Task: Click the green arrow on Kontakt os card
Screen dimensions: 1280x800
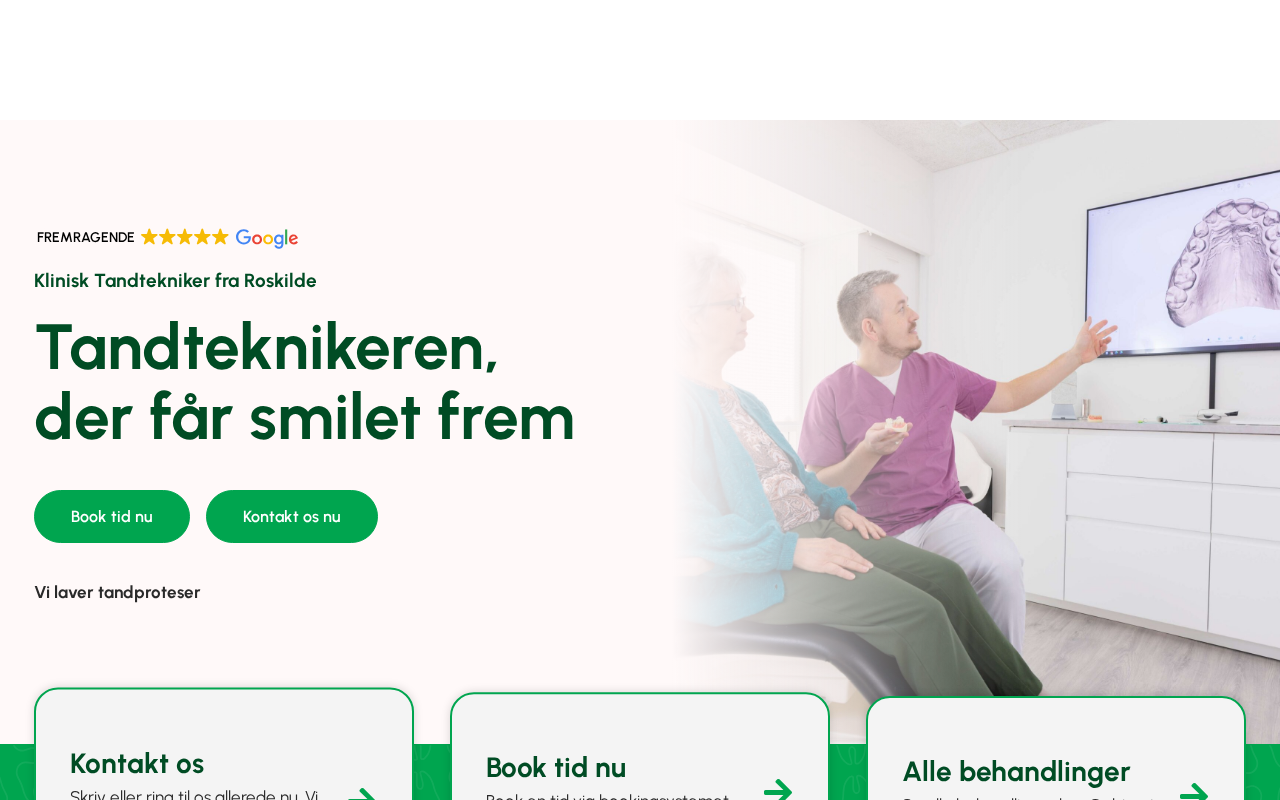Action: pos(362,794)
